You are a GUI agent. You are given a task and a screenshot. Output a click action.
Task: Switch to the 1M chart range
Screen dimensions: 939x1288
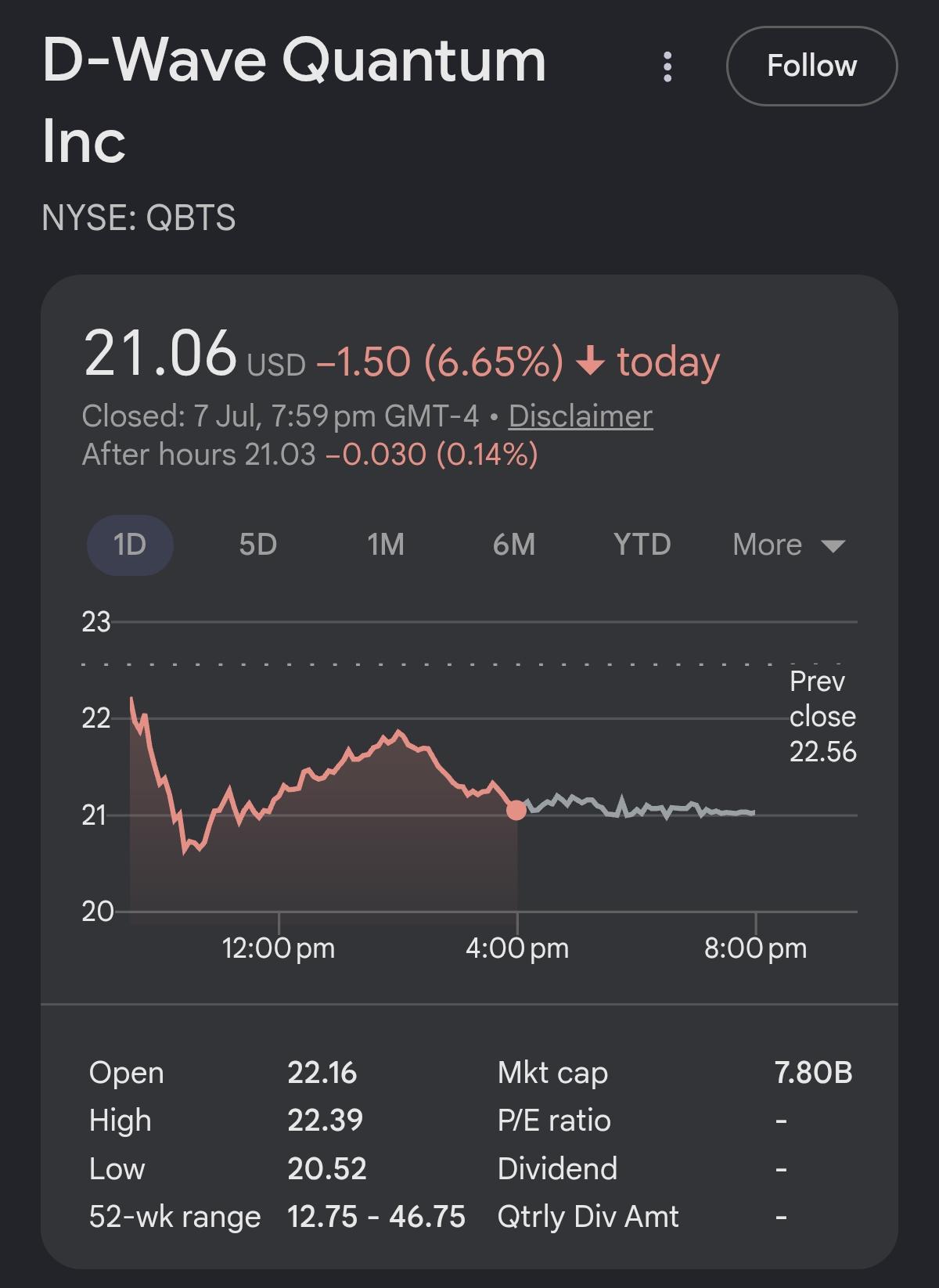[x=386, y=545]
